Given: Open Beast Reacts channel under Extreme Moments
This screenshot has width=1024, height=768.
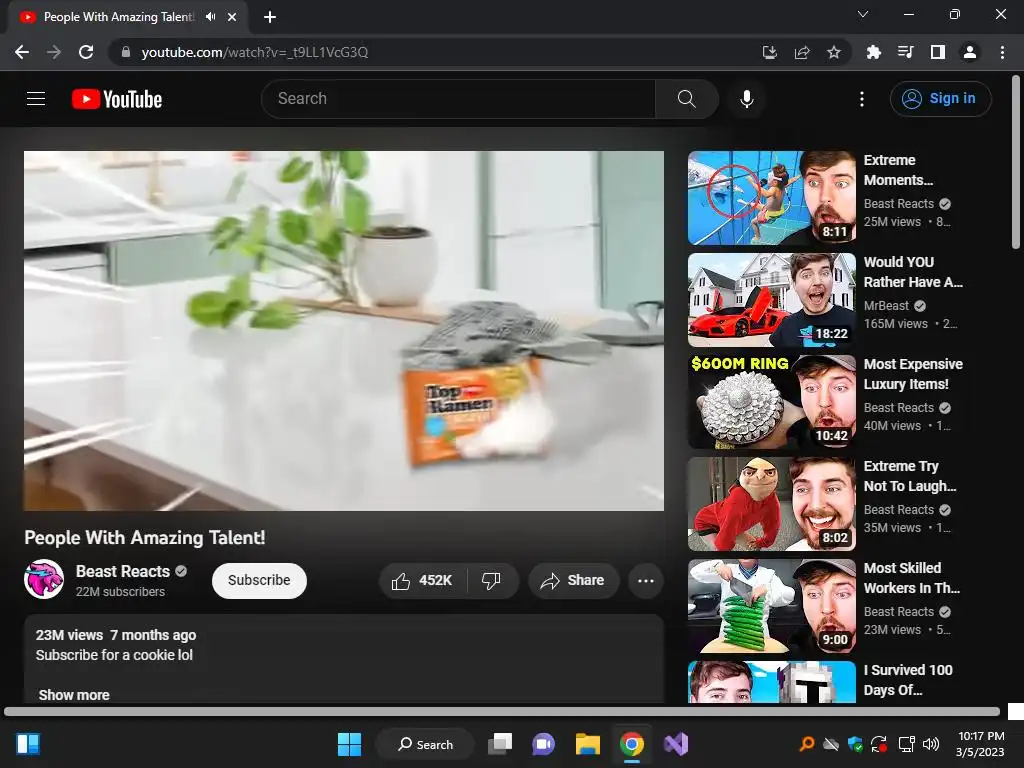Looking at the screenshot, I should (x=899, y=204).
